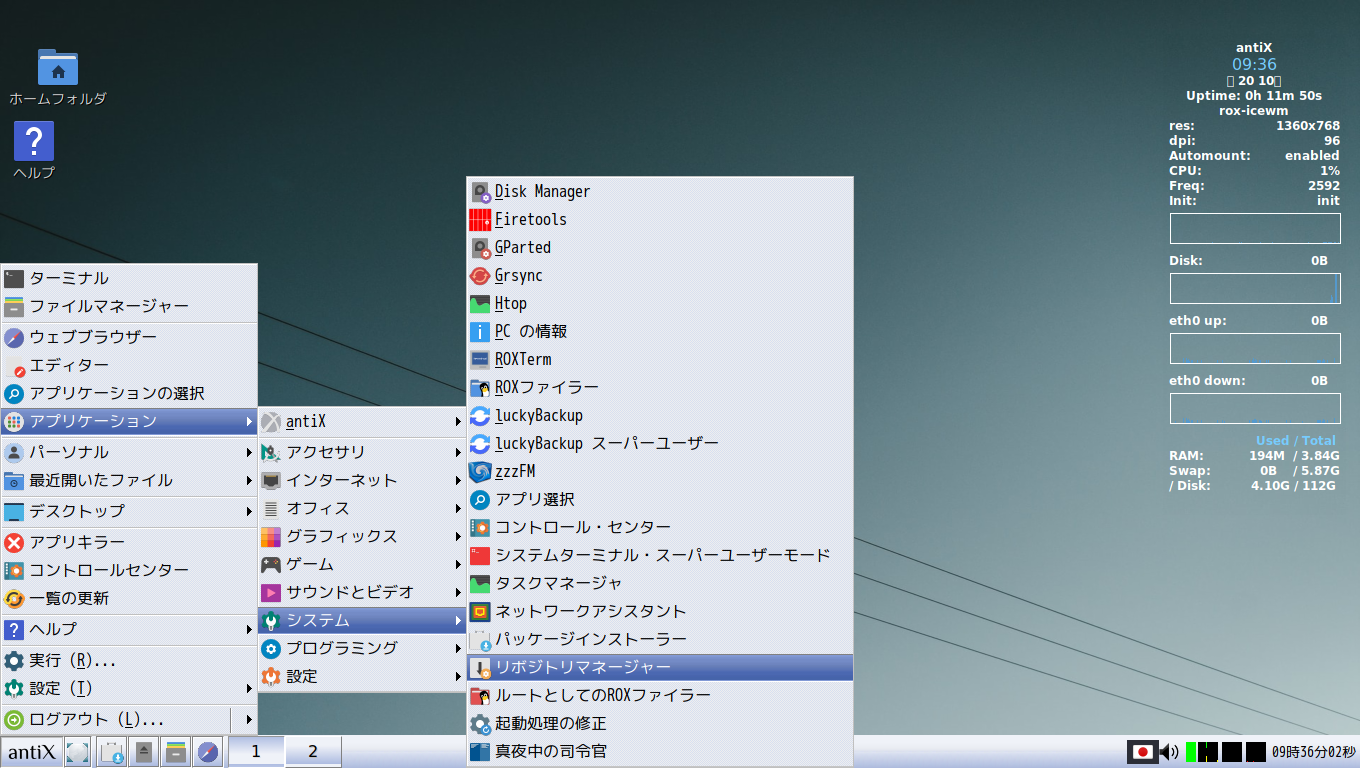Open Htop process viewer icon
The width and height of the screenshot is (1360, 768).
(481, 304)
